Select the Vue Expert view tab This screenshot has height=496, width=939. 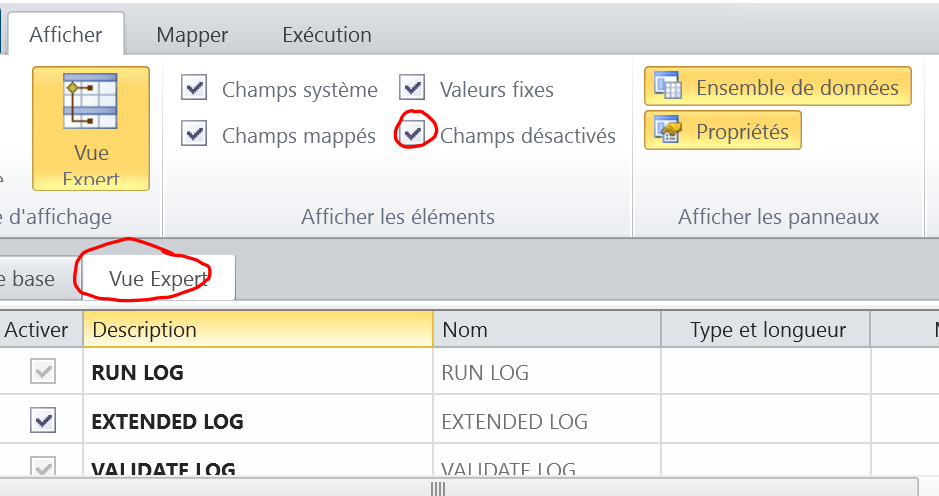158,278
